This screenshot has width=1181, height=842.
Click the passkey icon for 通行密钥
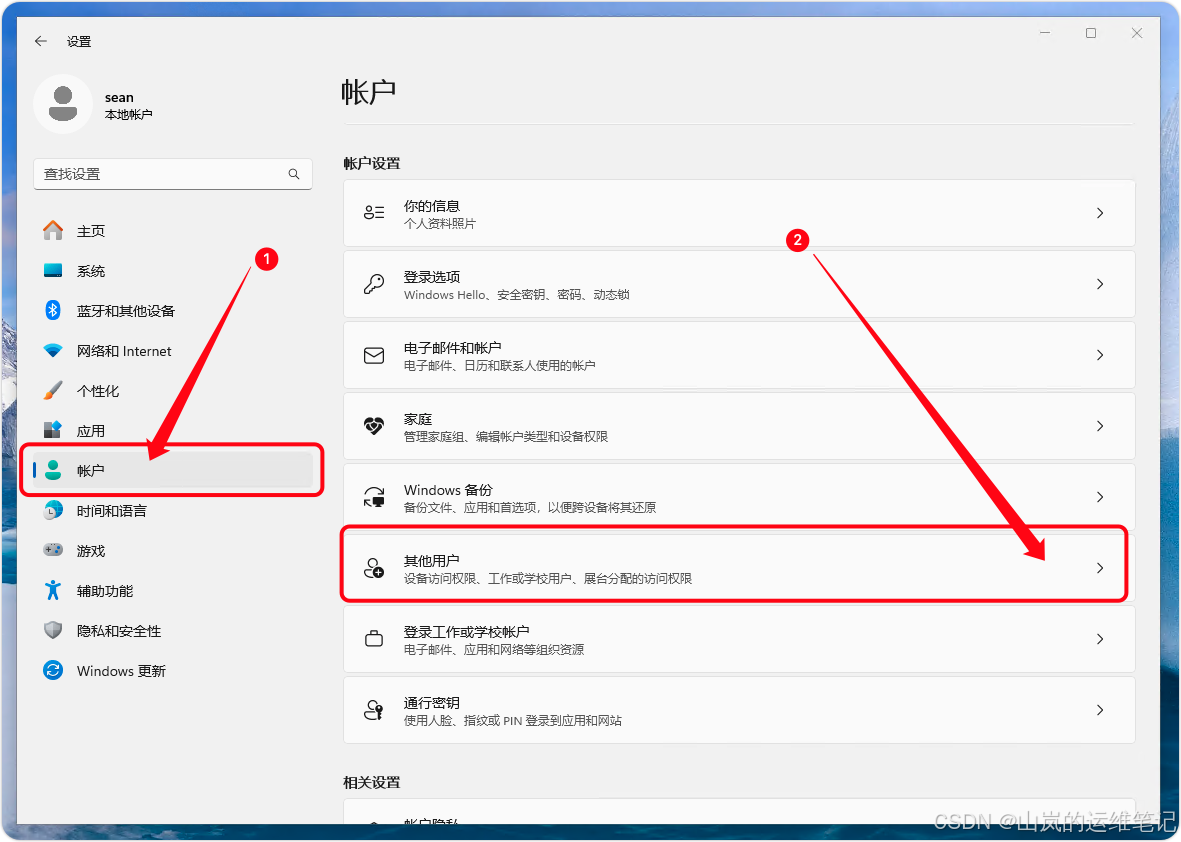click(x=374, y=709)
